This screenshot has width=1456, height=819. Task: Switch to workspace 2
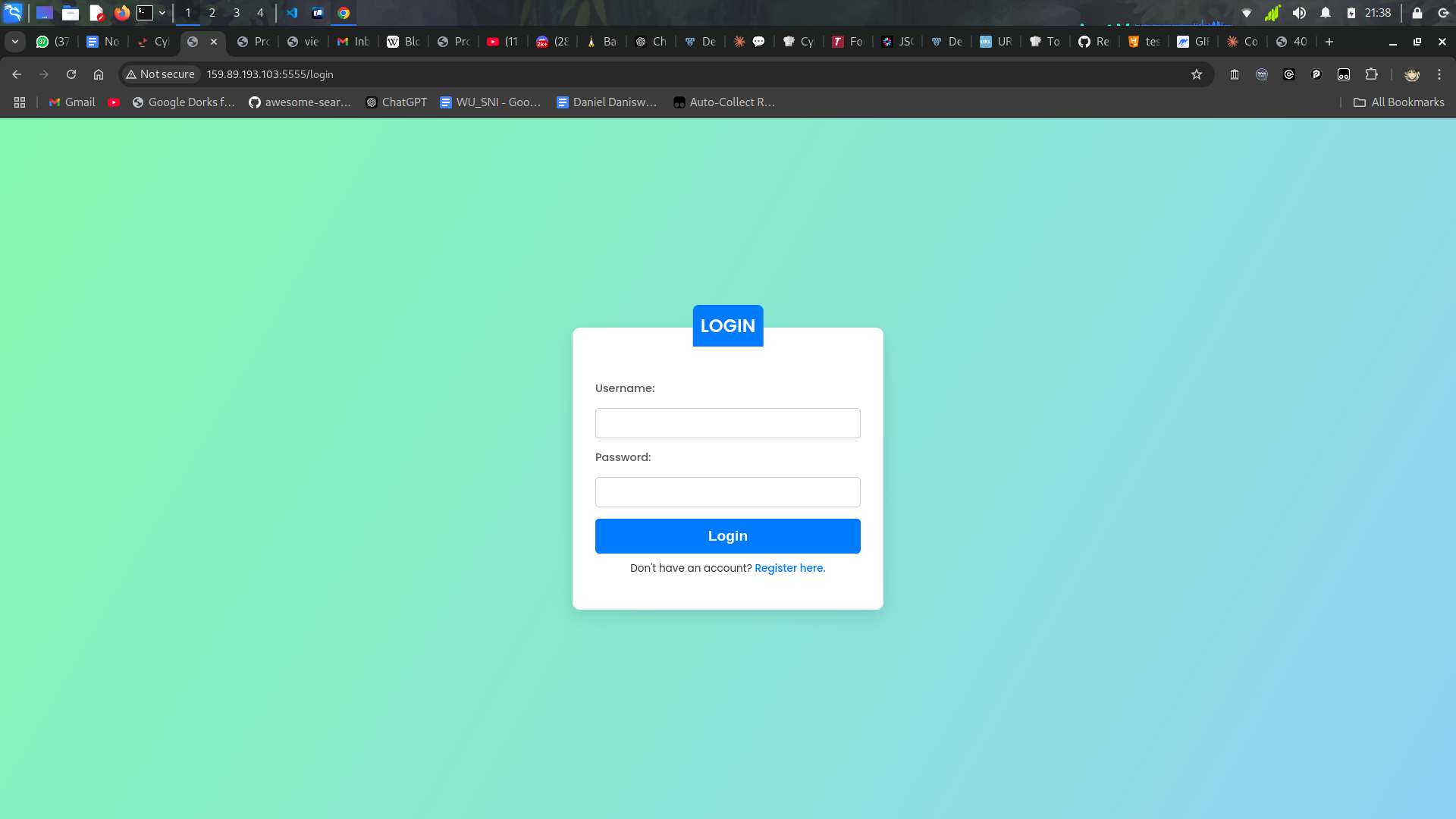pyautogui.click(x=212, y=13)
